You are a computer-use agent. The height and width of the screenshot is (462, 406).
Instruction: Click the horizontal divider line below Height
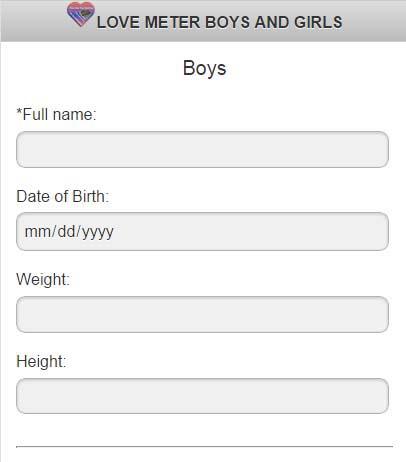pos(204,446)
